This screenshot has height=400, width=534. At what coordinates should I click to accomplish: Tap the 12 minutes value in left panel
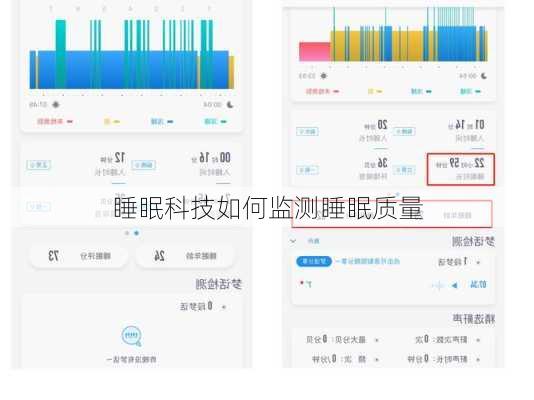113,158
